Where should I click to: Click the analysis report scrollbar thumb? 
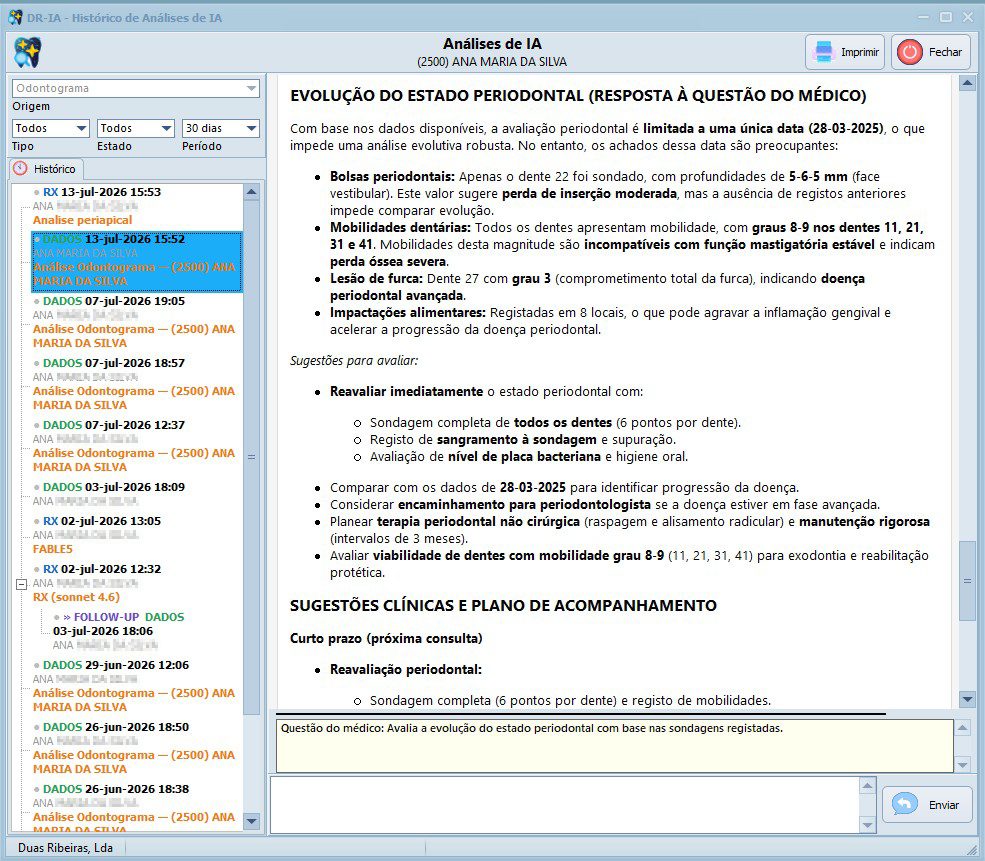(967, 581)
